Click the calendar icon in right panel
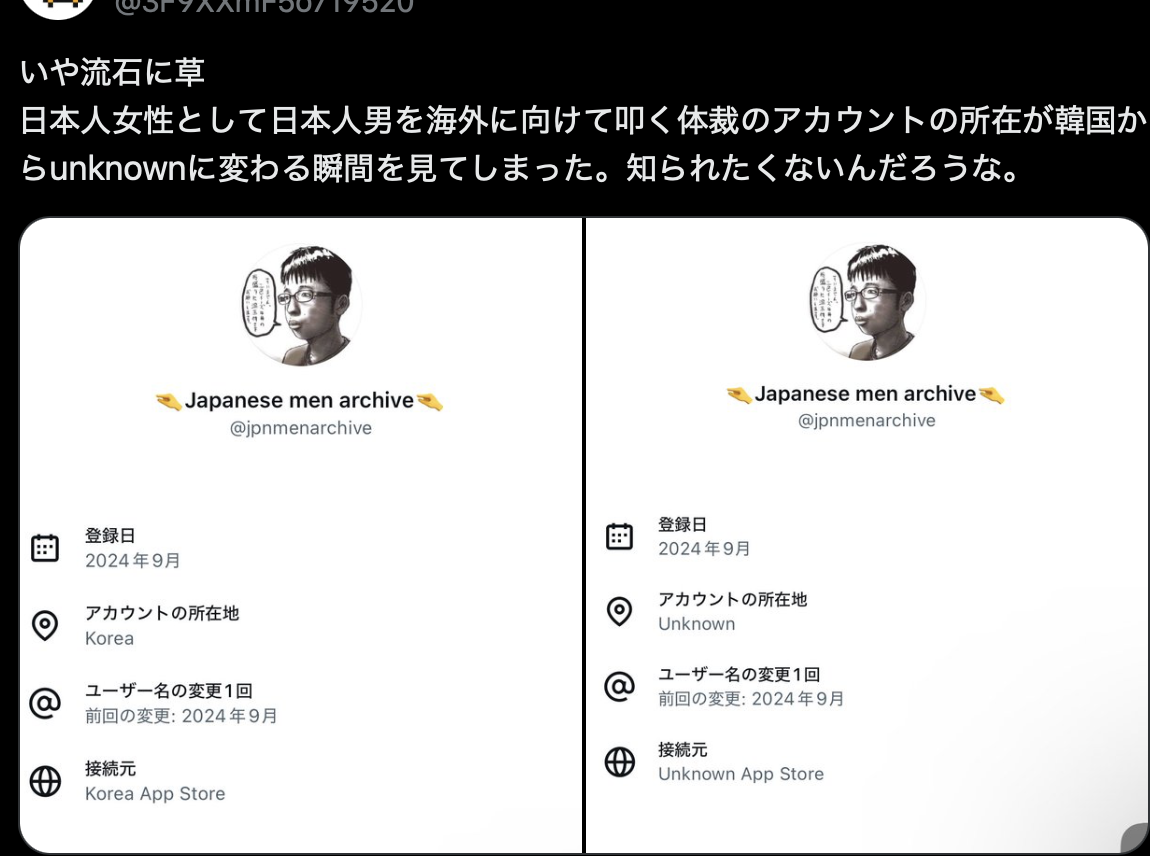Image resolution: width=1150 pixels, height=856 pixels. click(619, 536)
